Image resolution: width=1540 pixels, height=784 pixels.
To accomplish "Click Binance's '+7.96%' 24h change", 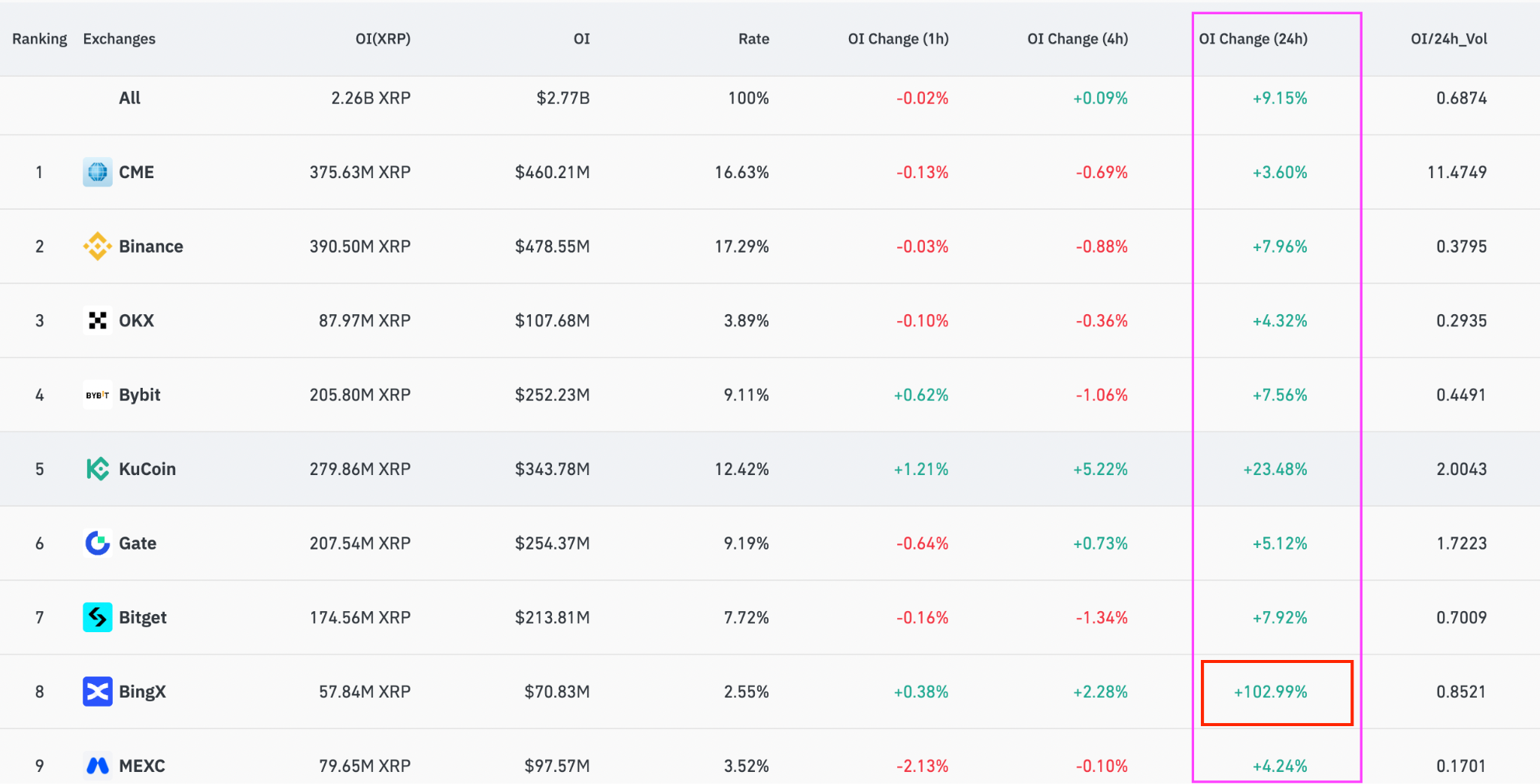I will tap(1280, 247).
